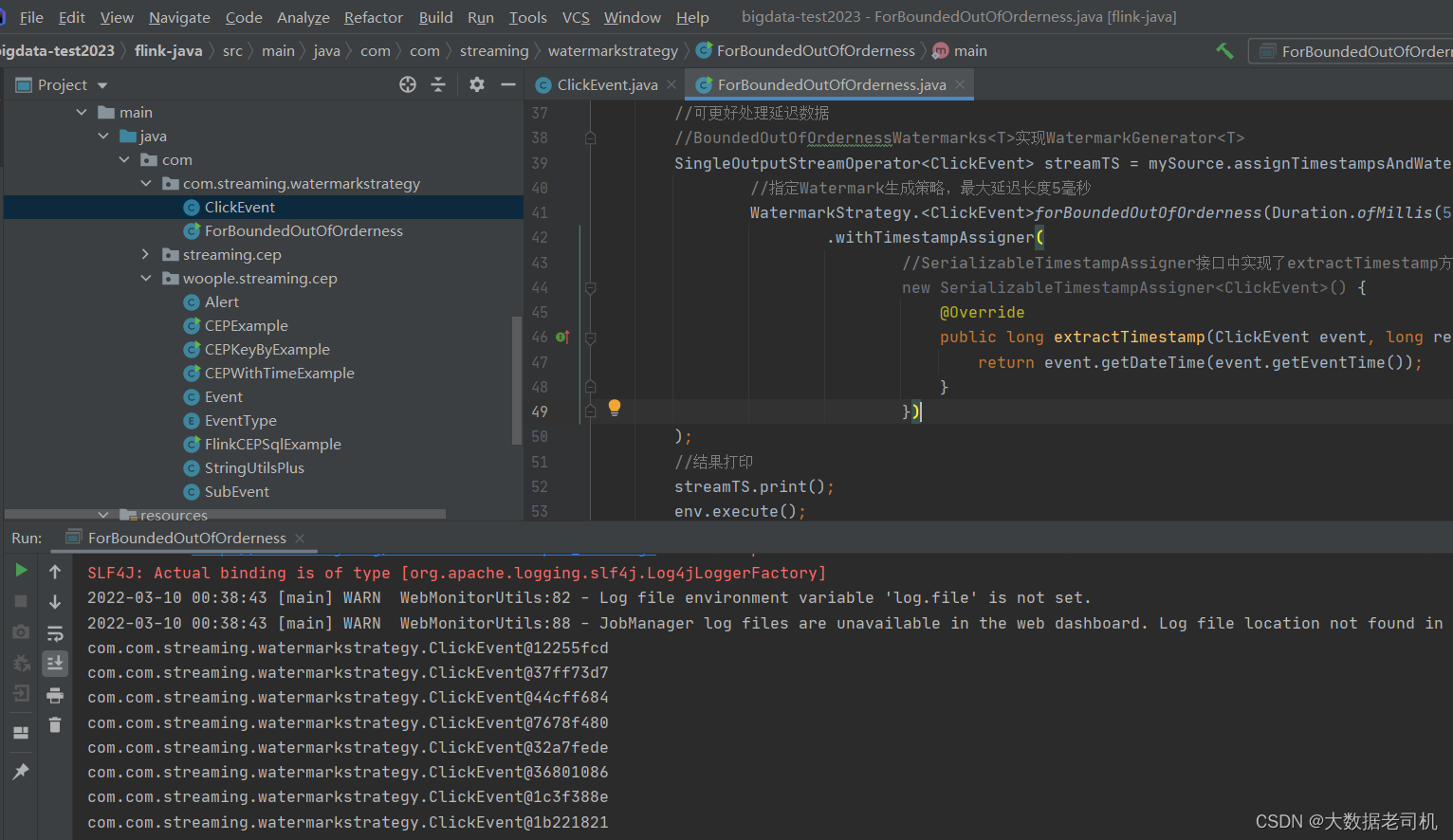The height and width of the screenshot is (840, 1453).
Task: Click the Stop process square icon
Action: click(x=21, y=601)
